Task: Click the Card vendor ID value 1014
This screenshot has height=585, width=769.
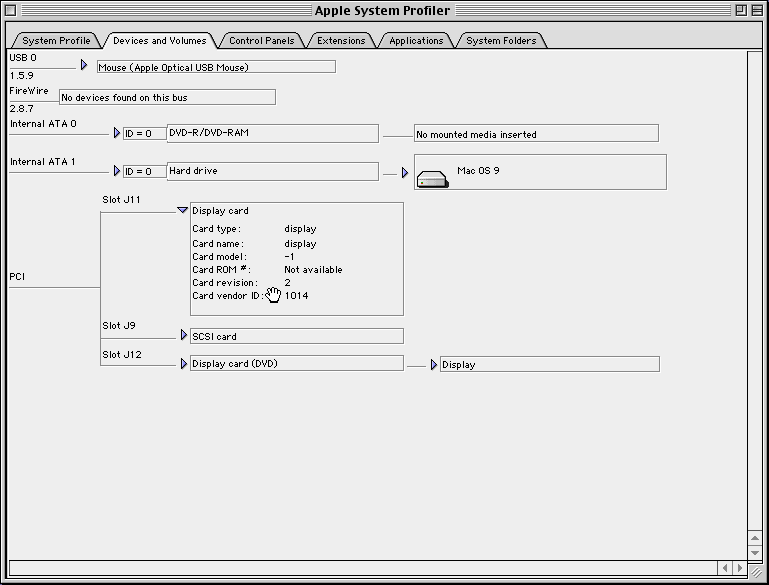Action: pos(296,296)
